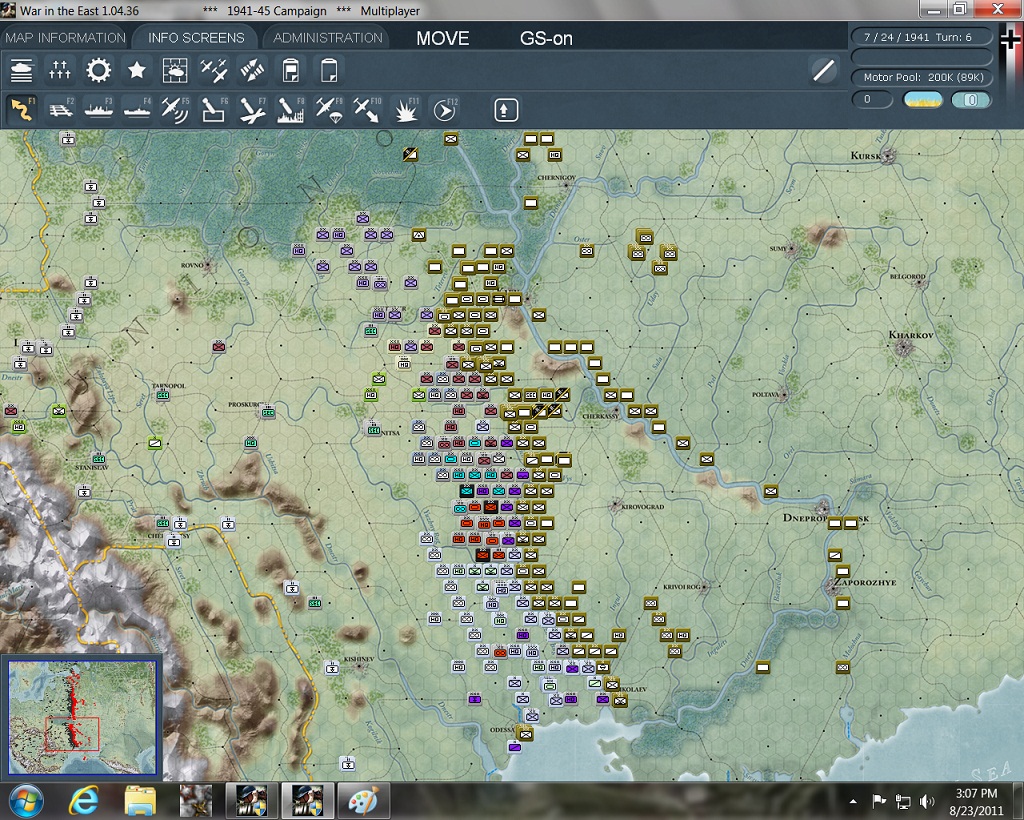Click the Tarnopol city label

coord(169,386)
